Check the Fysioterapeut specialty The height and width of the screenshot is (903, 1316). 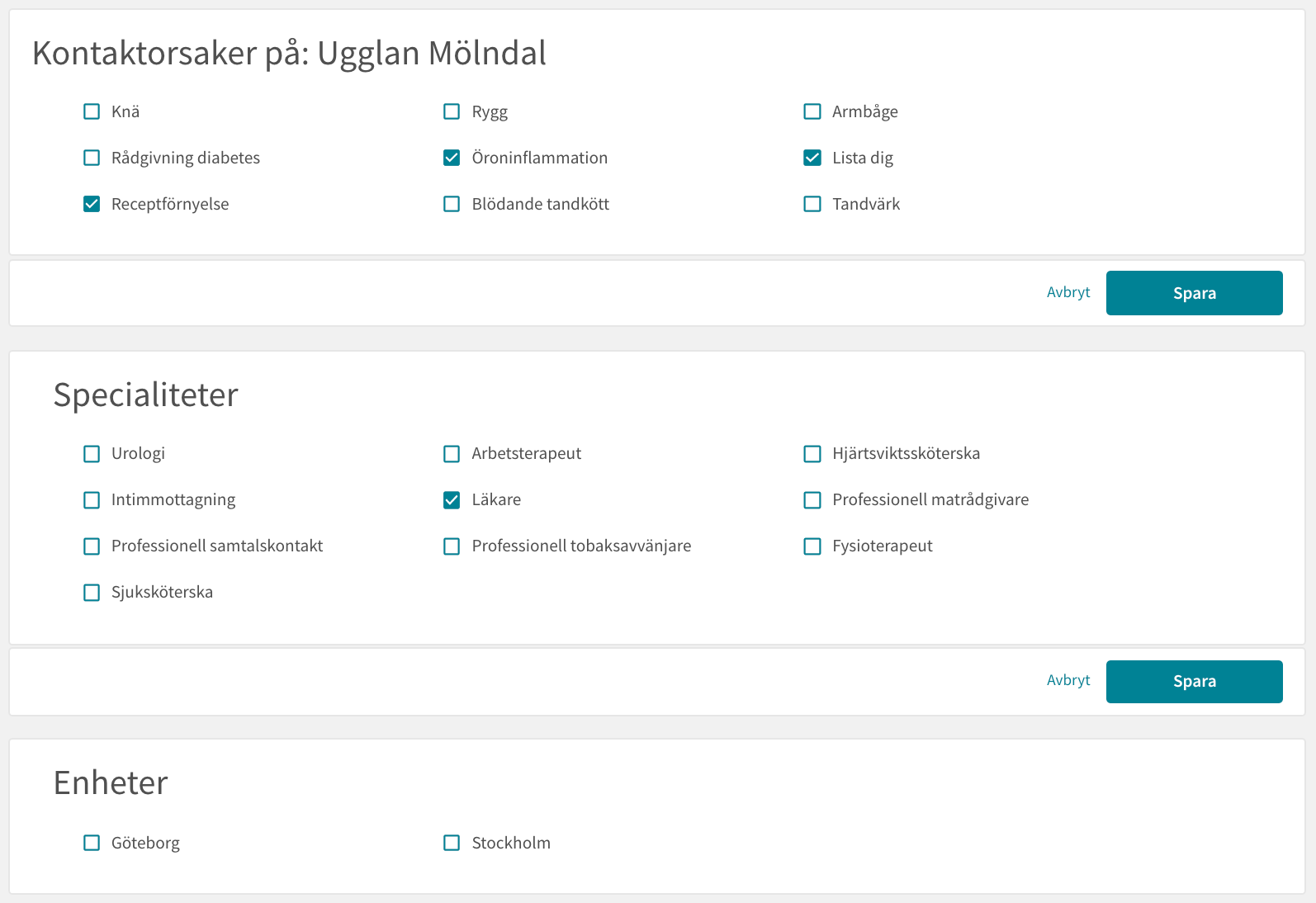point(812,546)
